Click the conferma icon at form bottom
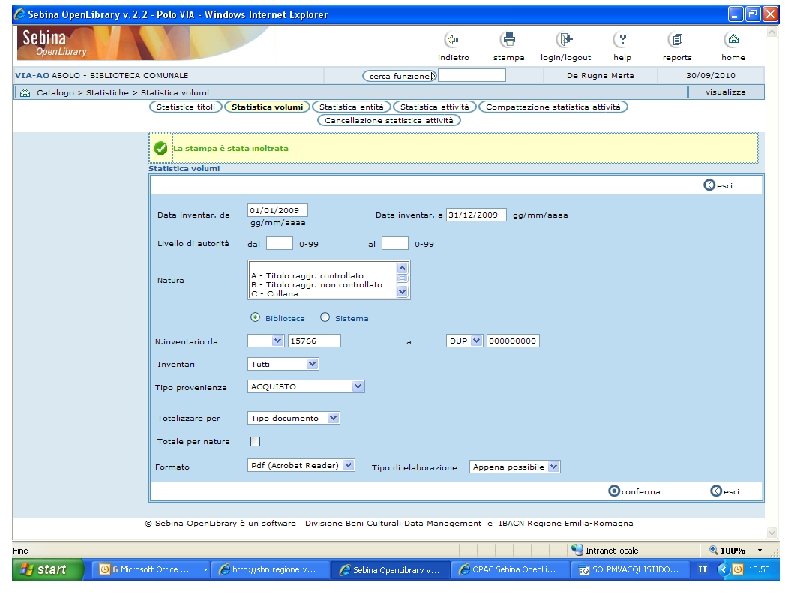794x595 pixels. 614,491
